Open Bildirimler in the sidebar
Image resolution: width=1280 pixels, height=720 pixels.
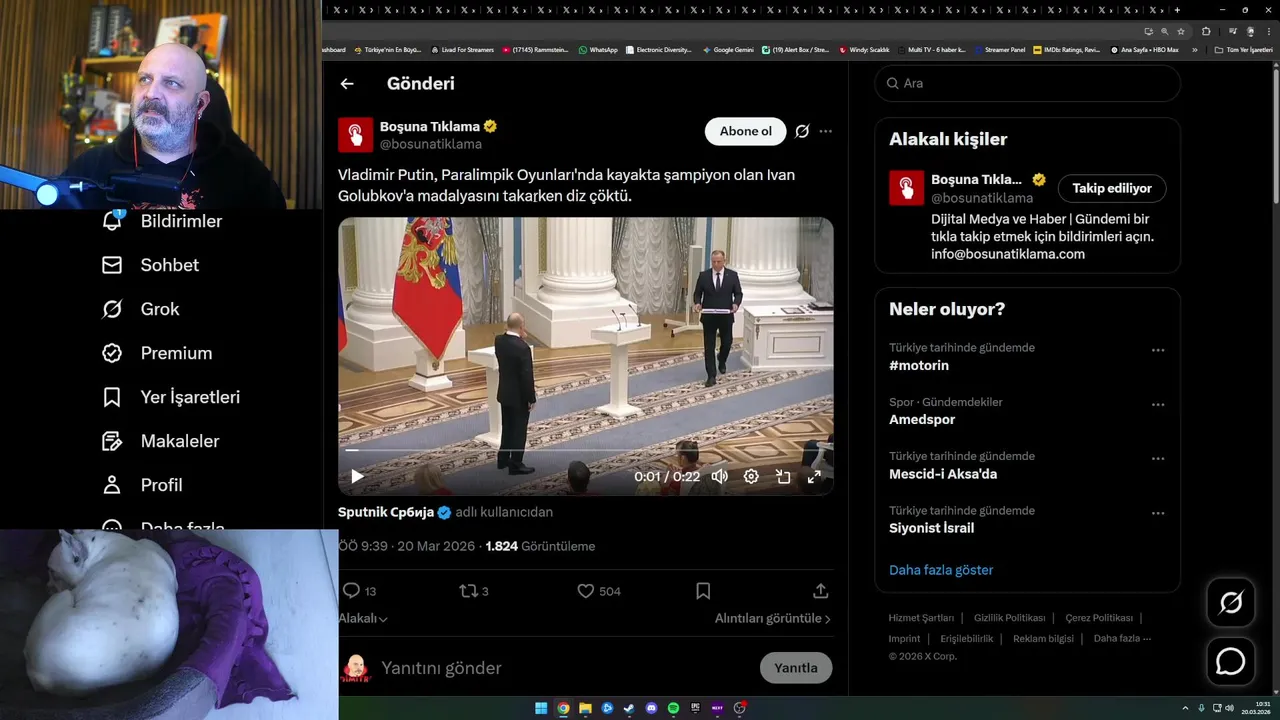(x=162, y=221)
